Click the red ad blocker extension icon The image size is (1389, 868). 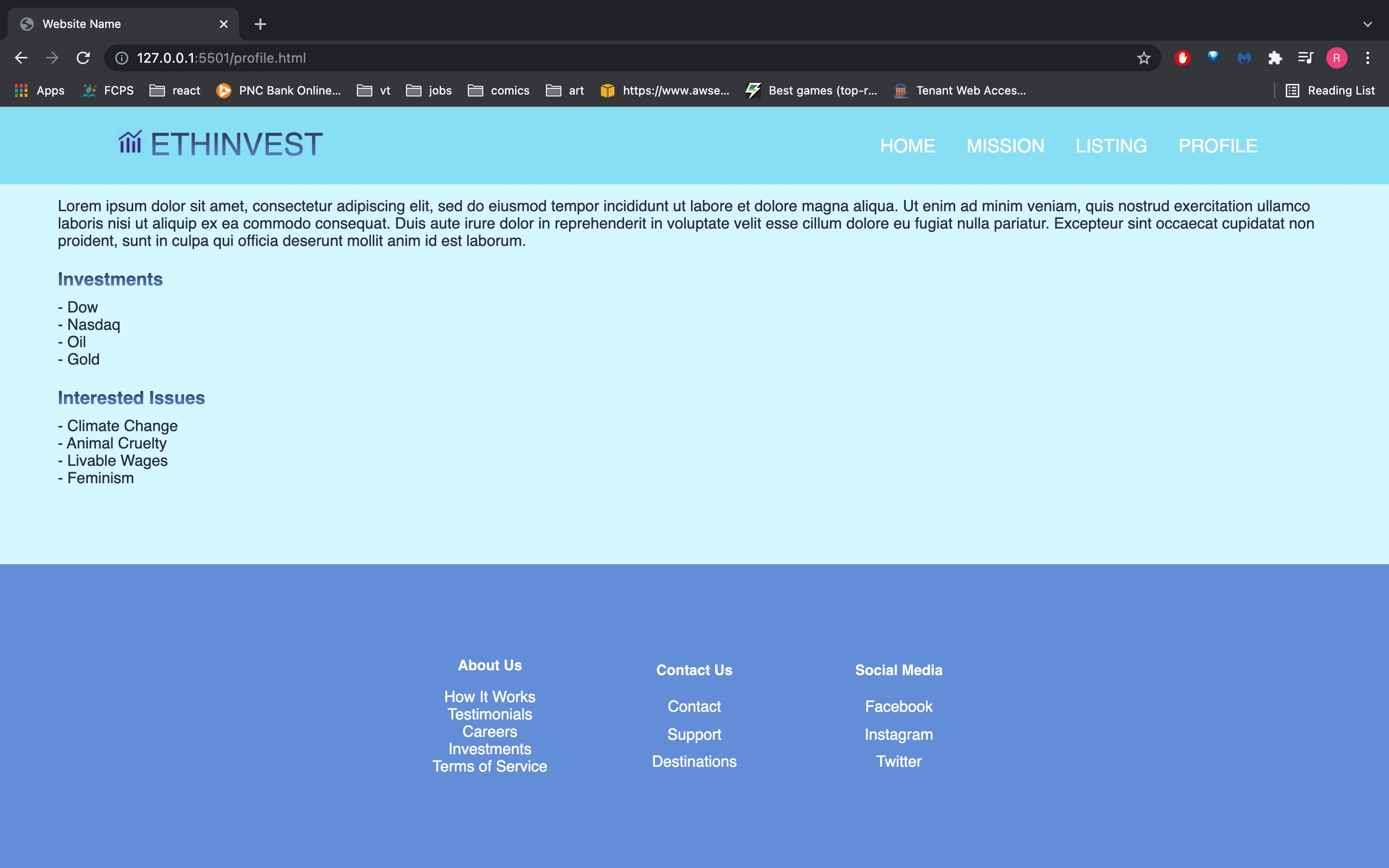1183,58
